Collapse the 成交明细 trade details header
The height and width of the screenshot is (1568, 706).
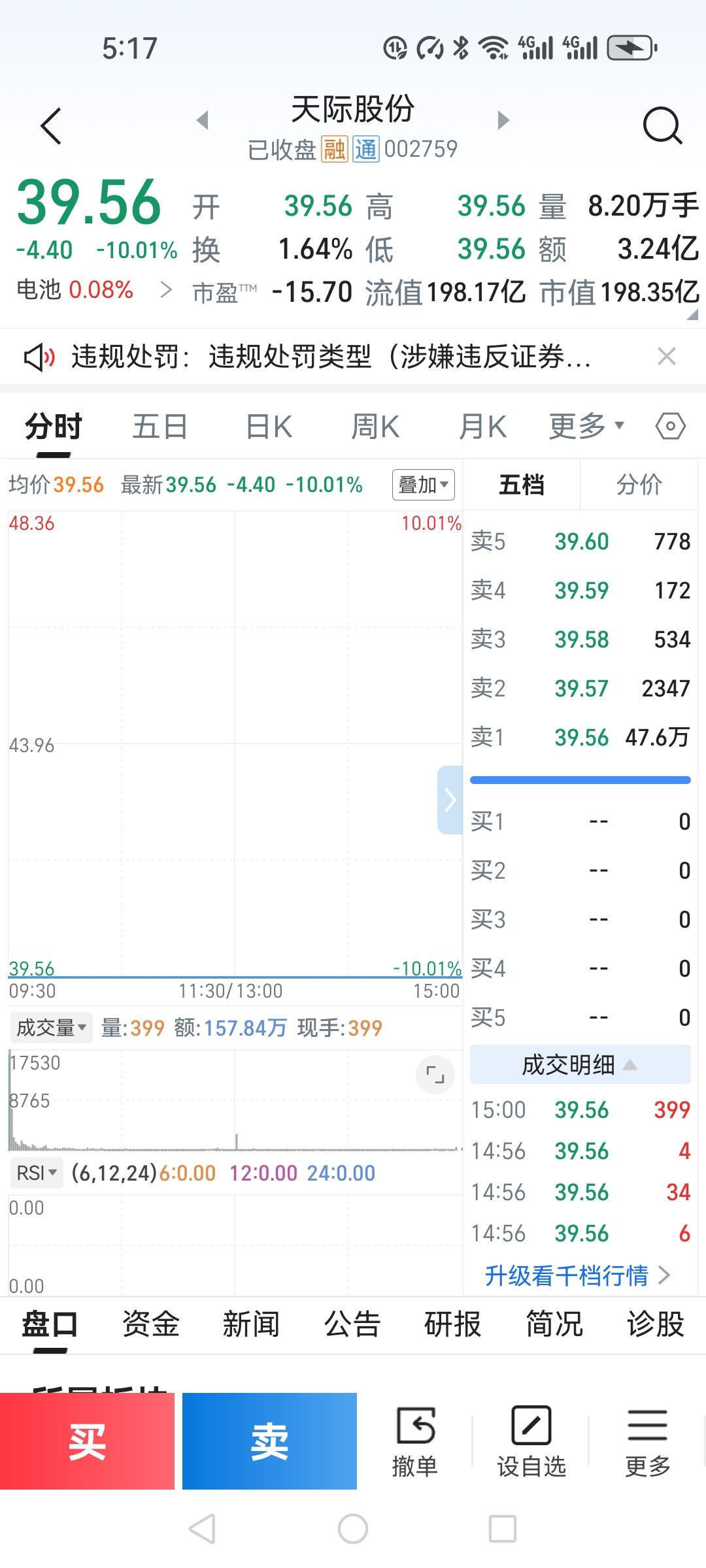pyautogui.click(x=580, y=1065)
